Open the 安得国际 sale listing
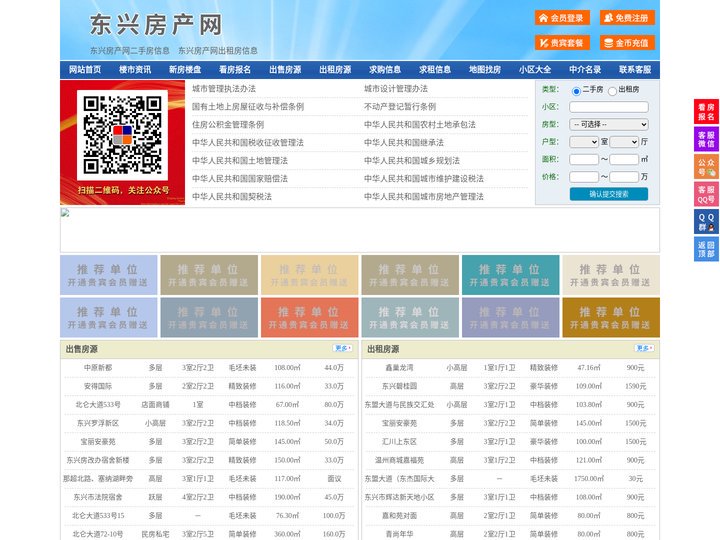 point(98,386)
